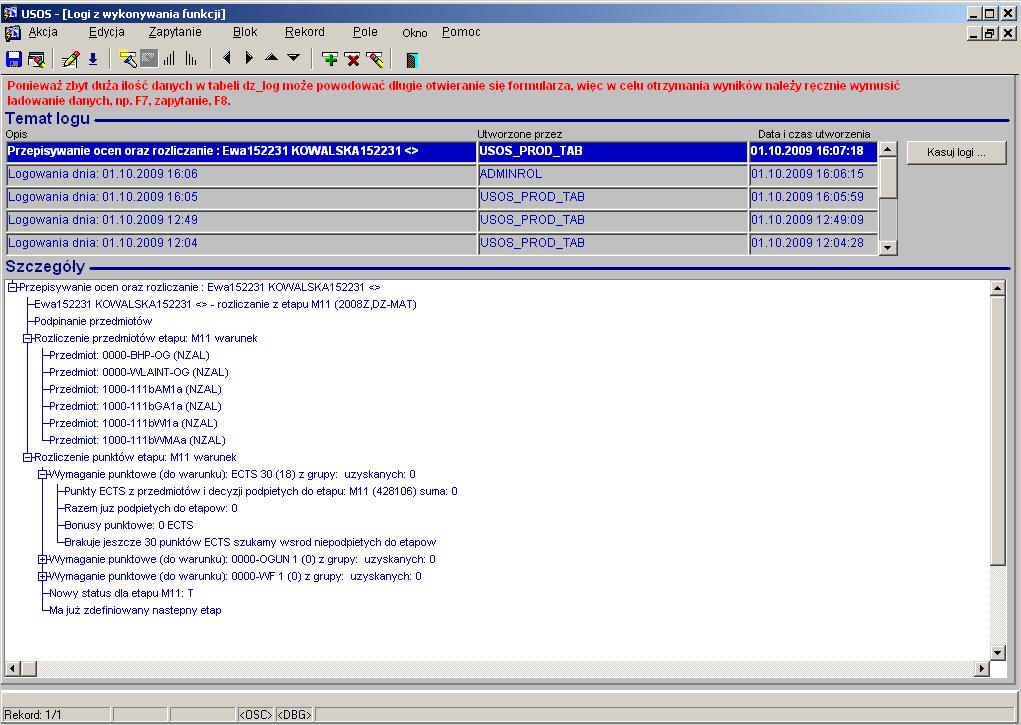Click right arrow of details horizontal scrollbar
Screen dimensions: 1021x725
[982, 668]
